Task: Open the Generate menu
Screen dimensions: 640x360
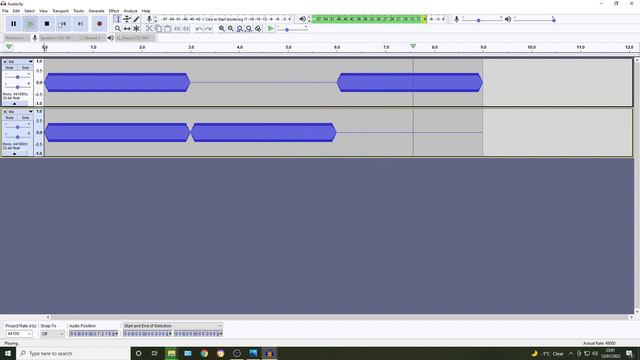Action: point(97,11)
